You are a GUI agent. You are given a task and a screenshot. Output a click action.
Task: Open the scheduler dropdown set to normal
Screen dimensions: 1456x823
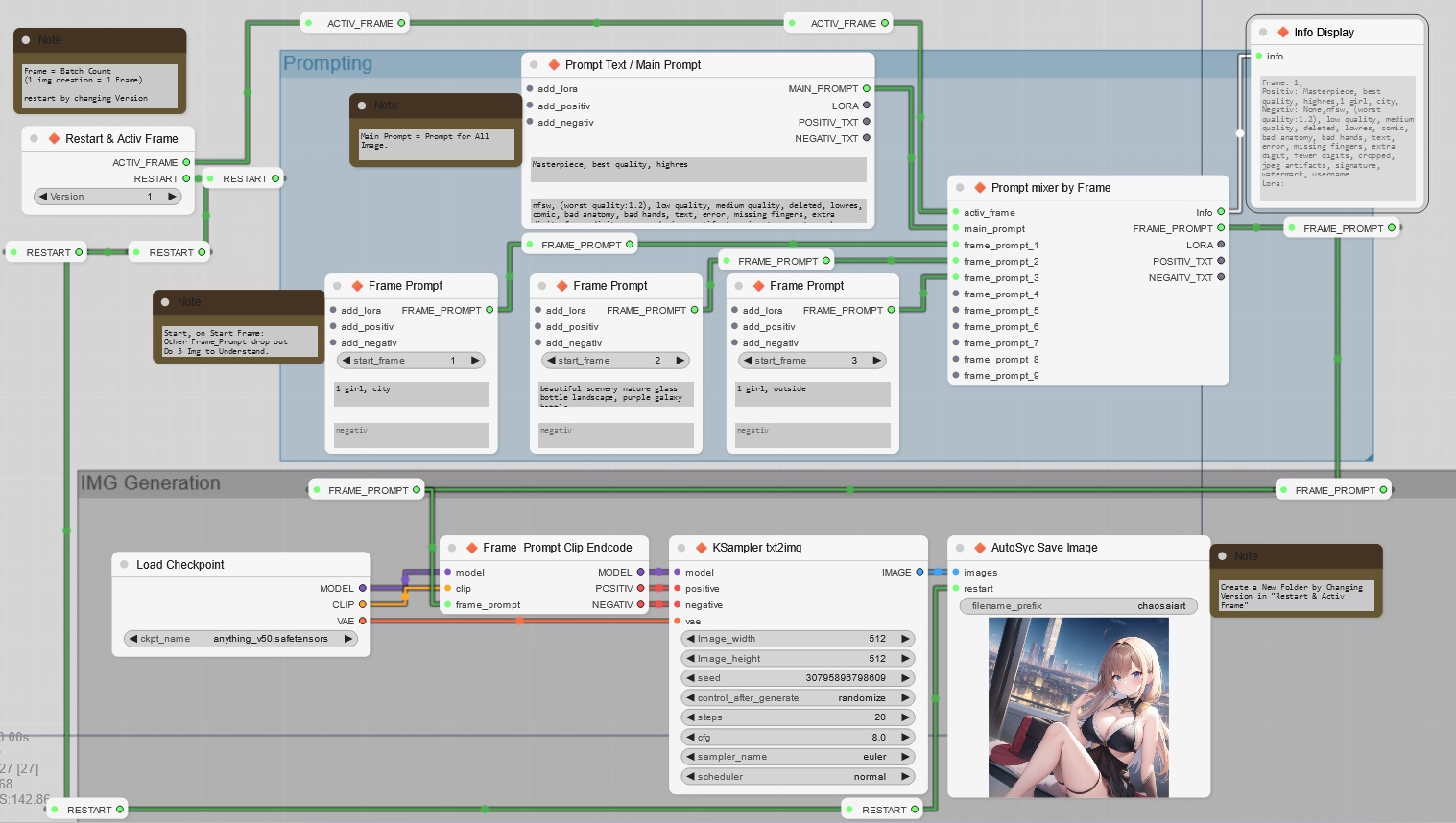(797, 777)
